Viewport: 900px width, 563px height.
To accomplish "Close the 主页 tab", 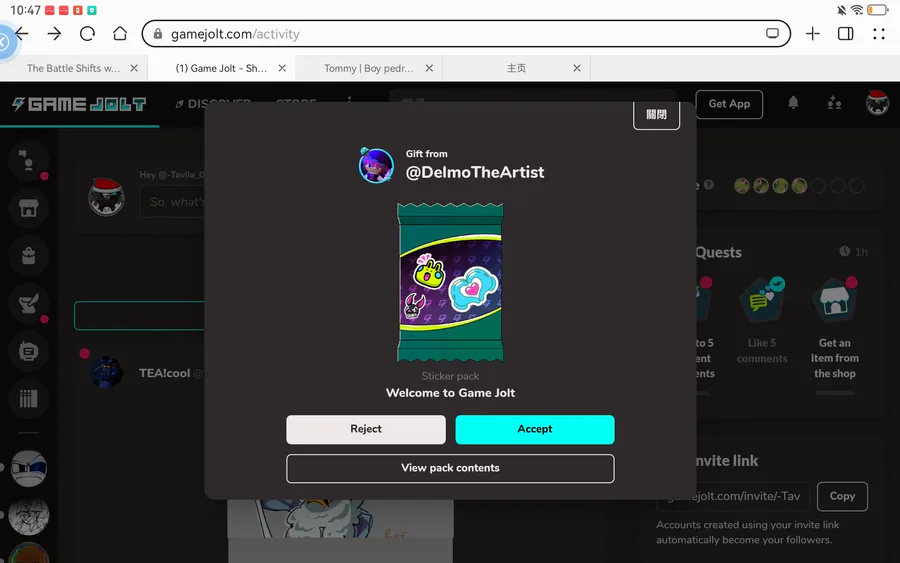I will pos(577,68).
